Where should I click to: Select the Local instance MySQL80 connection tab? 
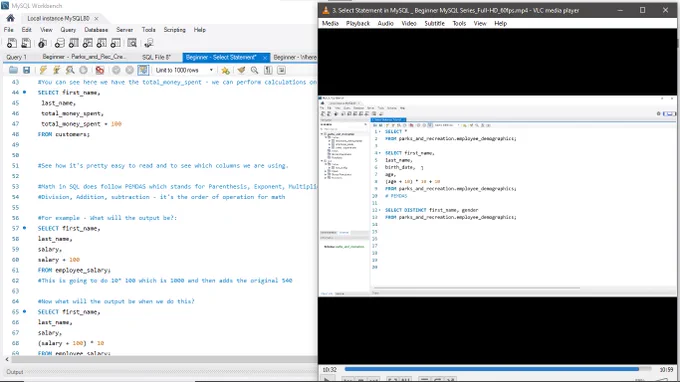coord(58,18)
